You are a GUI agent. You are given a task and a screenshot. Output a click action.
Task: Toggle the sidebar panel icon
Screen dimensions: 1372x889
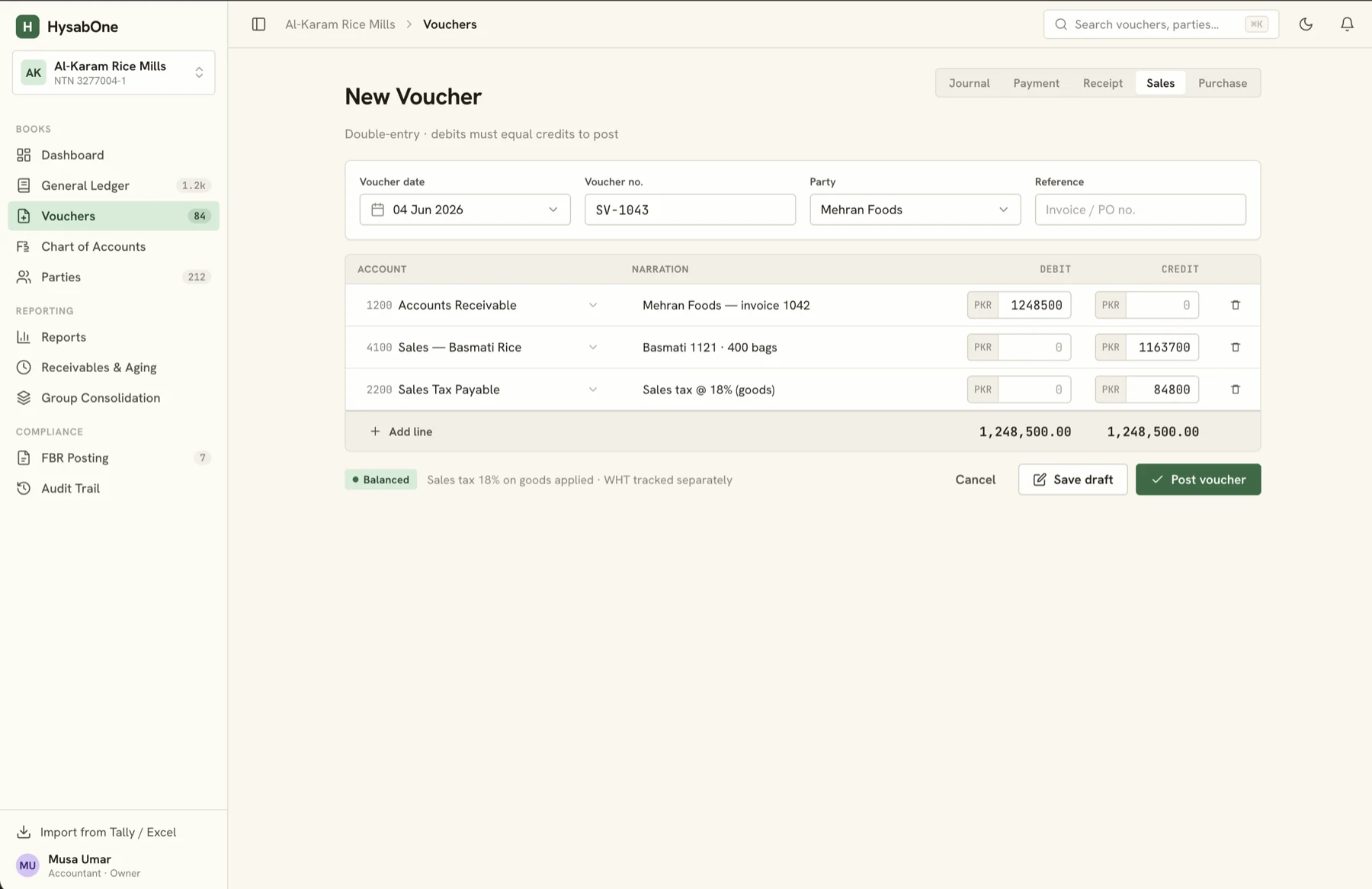[258, 24]
